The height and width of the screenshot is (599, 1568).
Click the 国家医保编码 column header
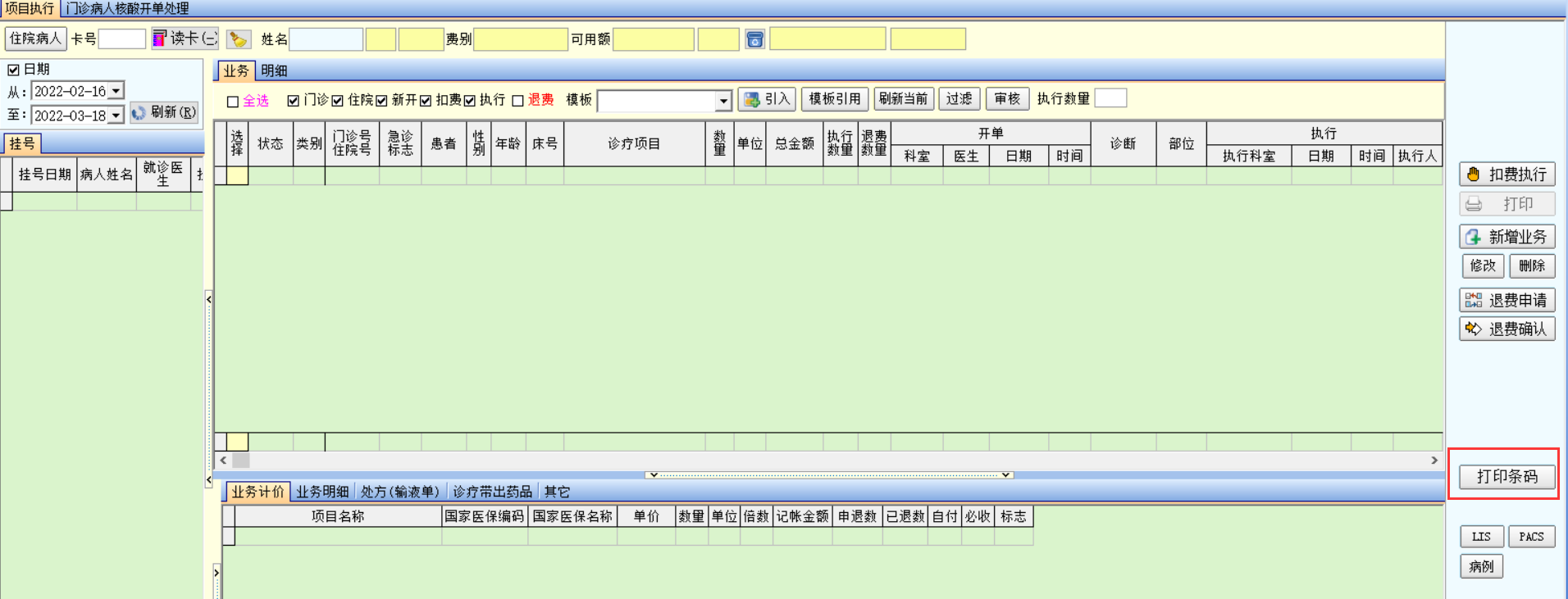tap(485, 516)
